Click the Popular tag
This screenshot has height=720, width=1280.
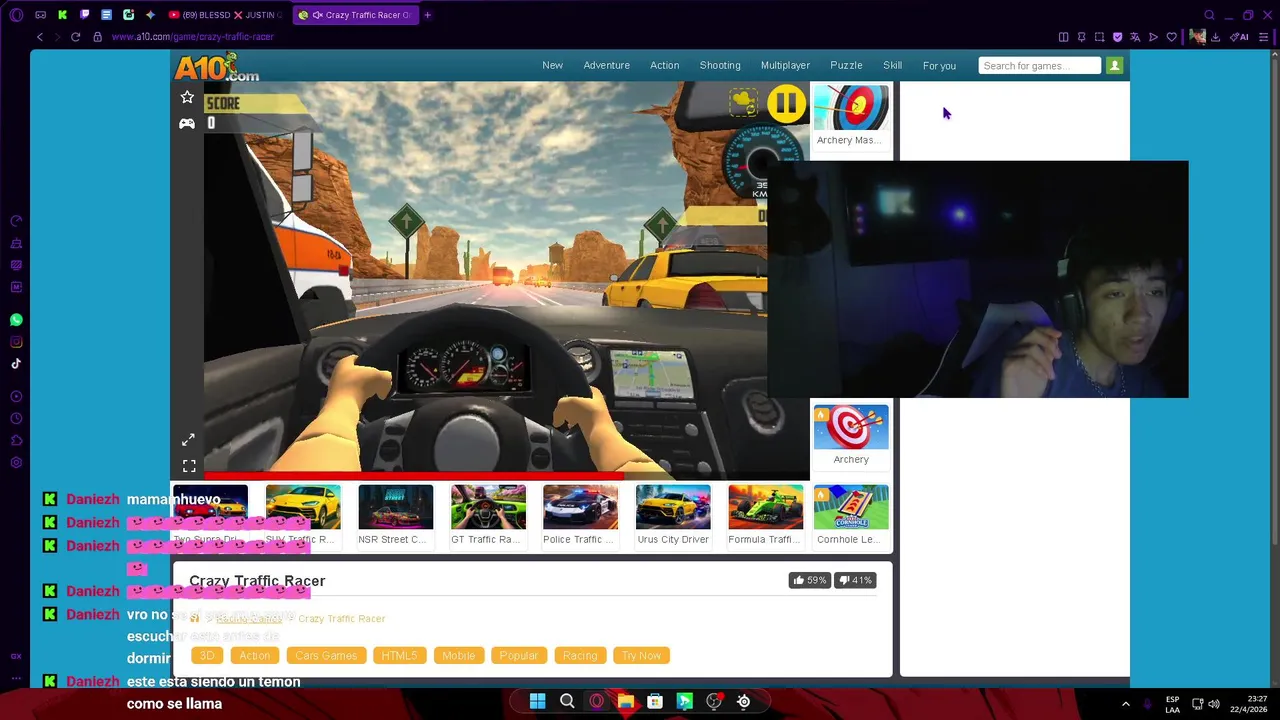tap(519, 655)
